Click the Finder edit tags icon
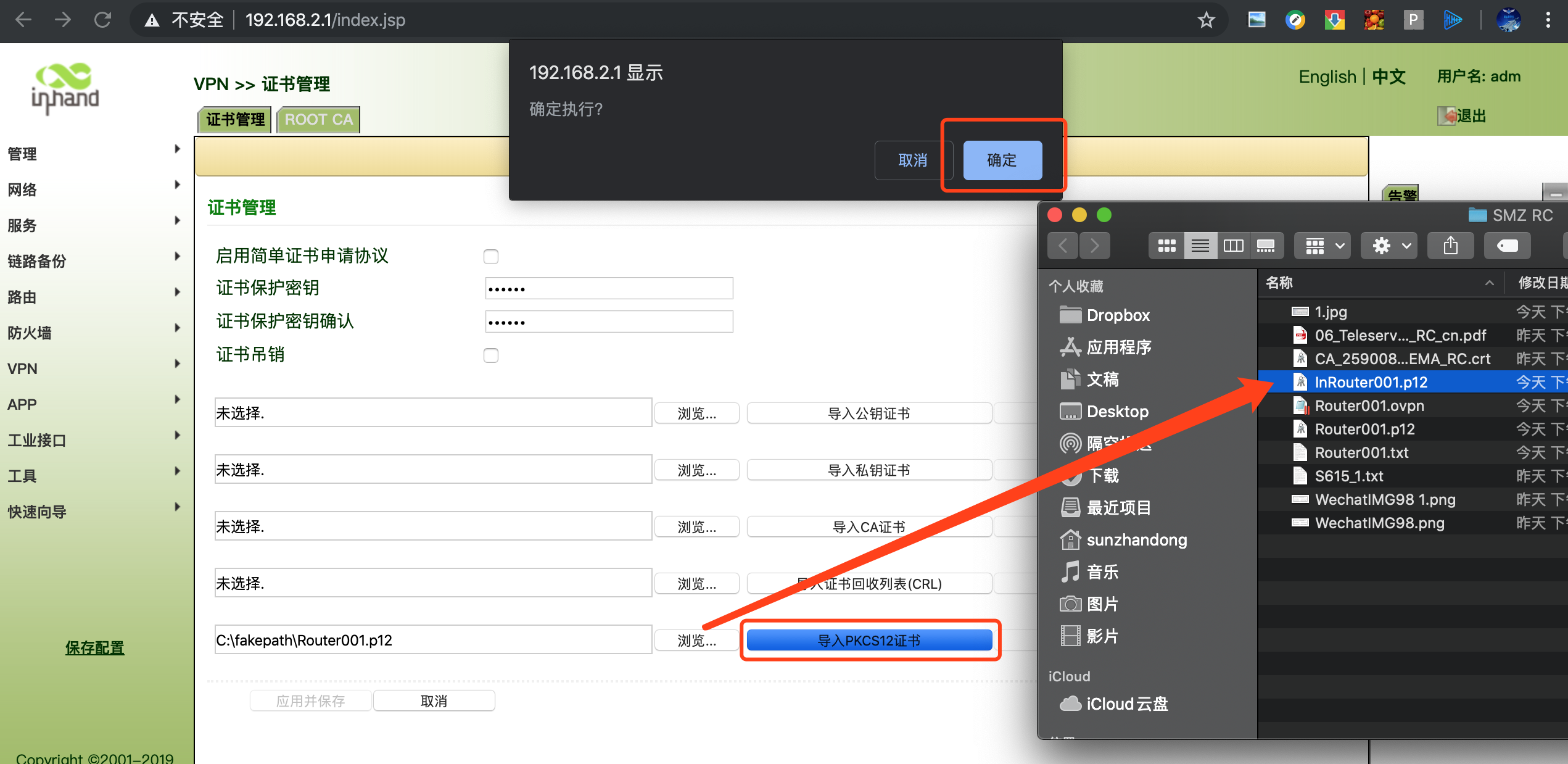The image size is (1568, 764). [x=1507, y=246]
